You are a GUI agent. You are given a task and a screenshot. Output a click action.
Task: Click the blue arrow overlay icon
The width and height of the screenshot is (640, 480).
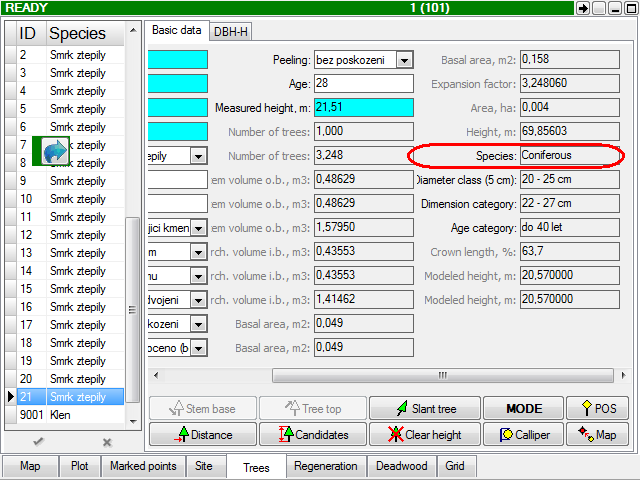click(x=55, y=152)
